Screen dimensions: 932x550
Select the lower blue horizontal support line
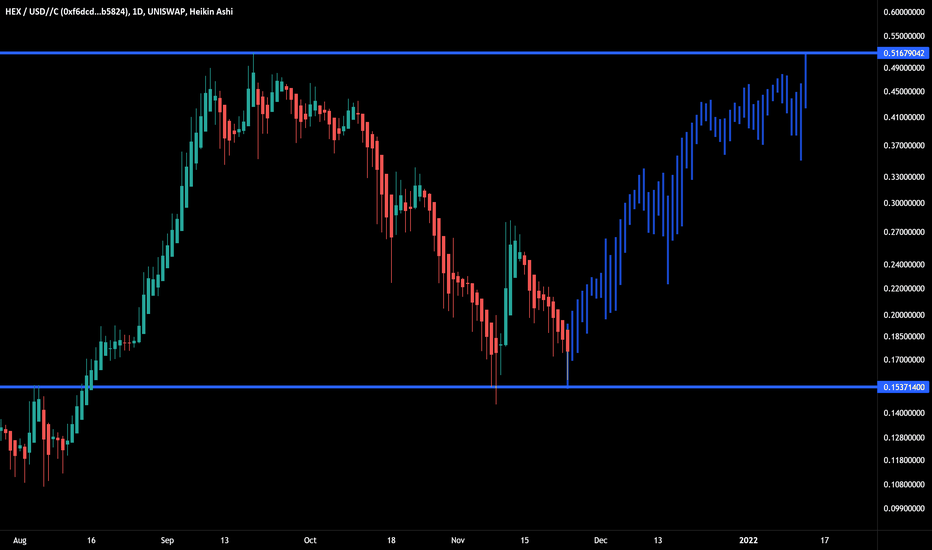(x=438, y=387)
